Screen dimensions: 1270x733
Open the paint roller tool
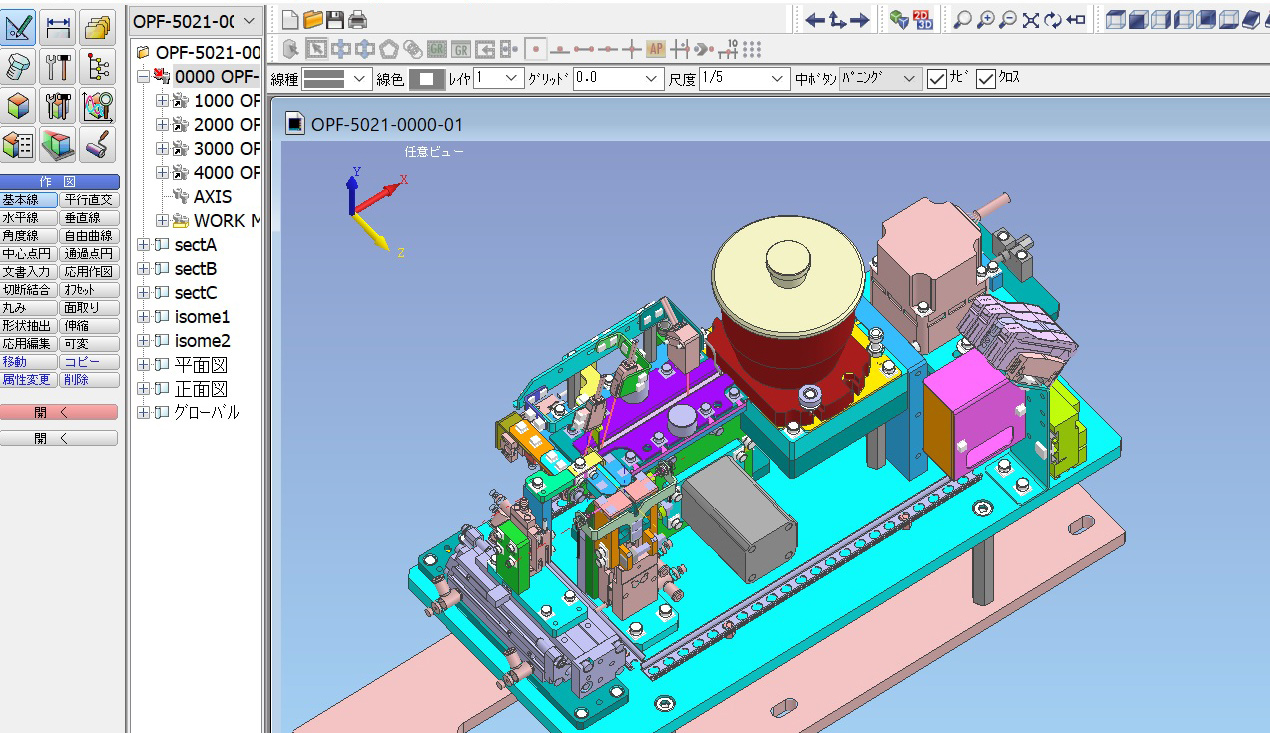98,145
